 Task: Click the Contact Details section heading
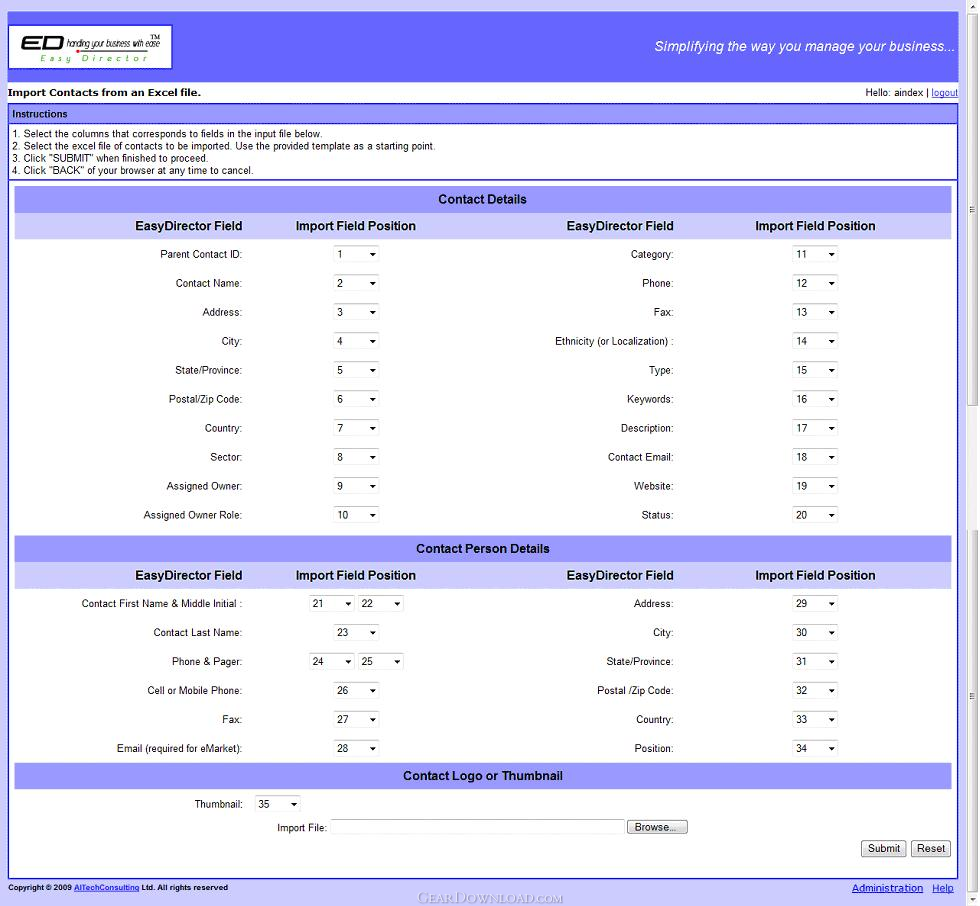point(482,199)
